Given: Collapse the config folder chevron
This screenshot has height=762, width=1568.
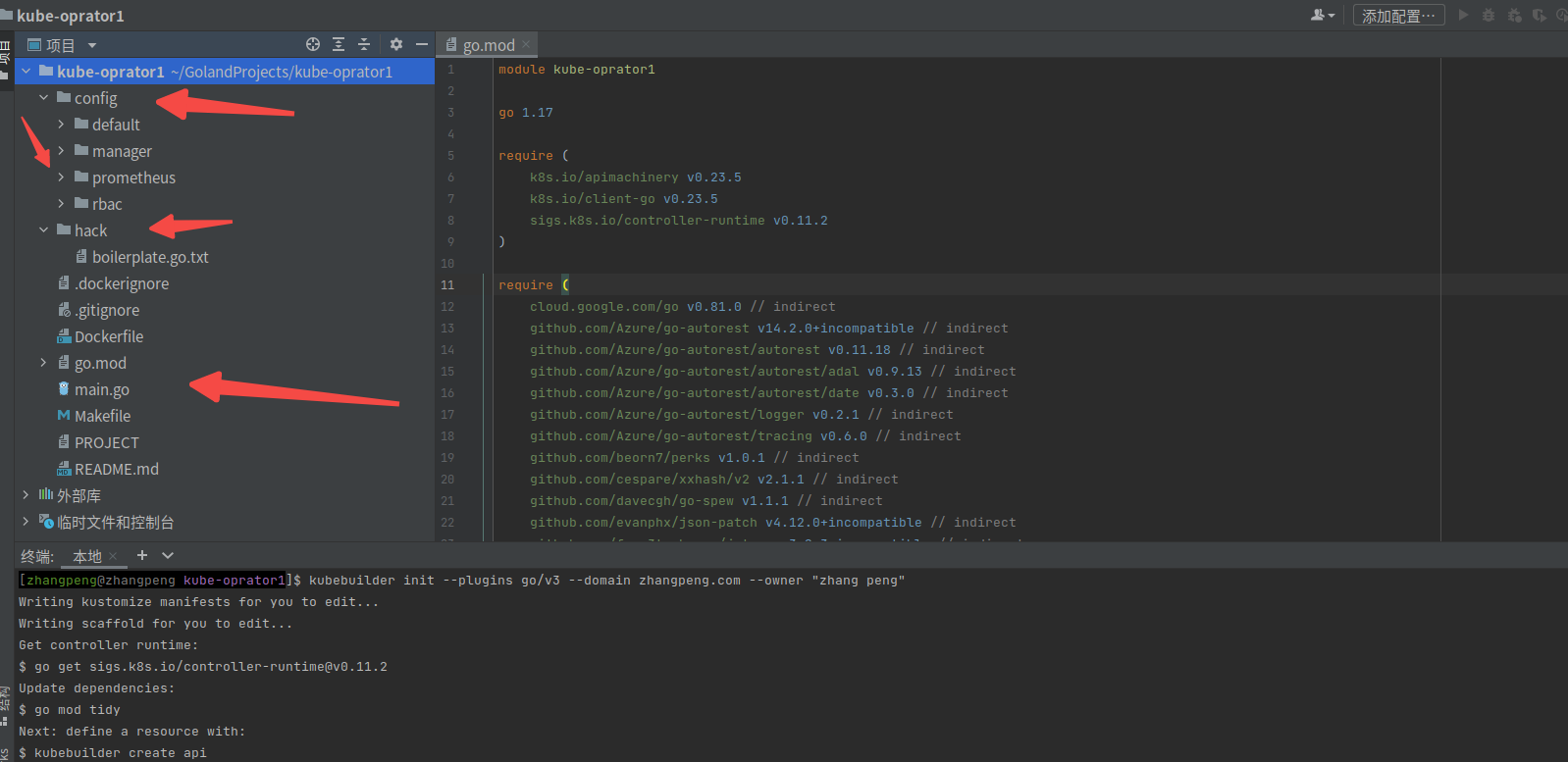Looking at the screenshot, I should coord(43,97).
